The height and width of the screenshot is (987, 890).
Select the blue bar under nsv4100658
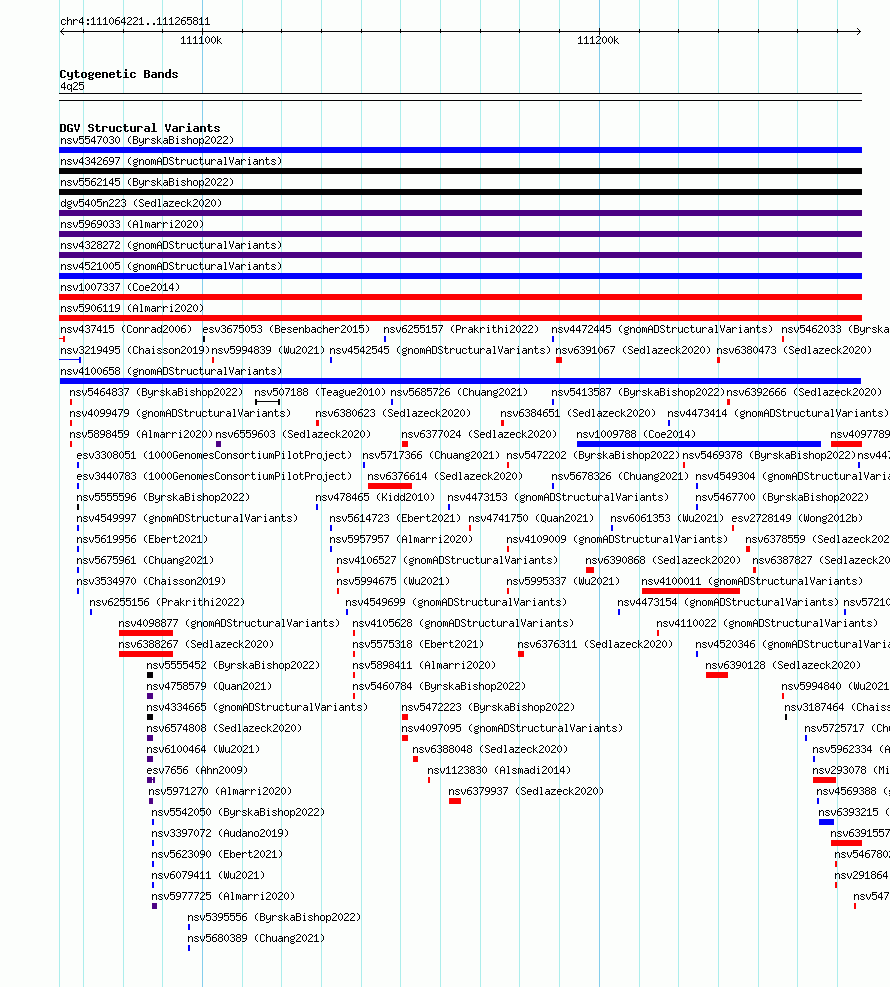[460, 381]
